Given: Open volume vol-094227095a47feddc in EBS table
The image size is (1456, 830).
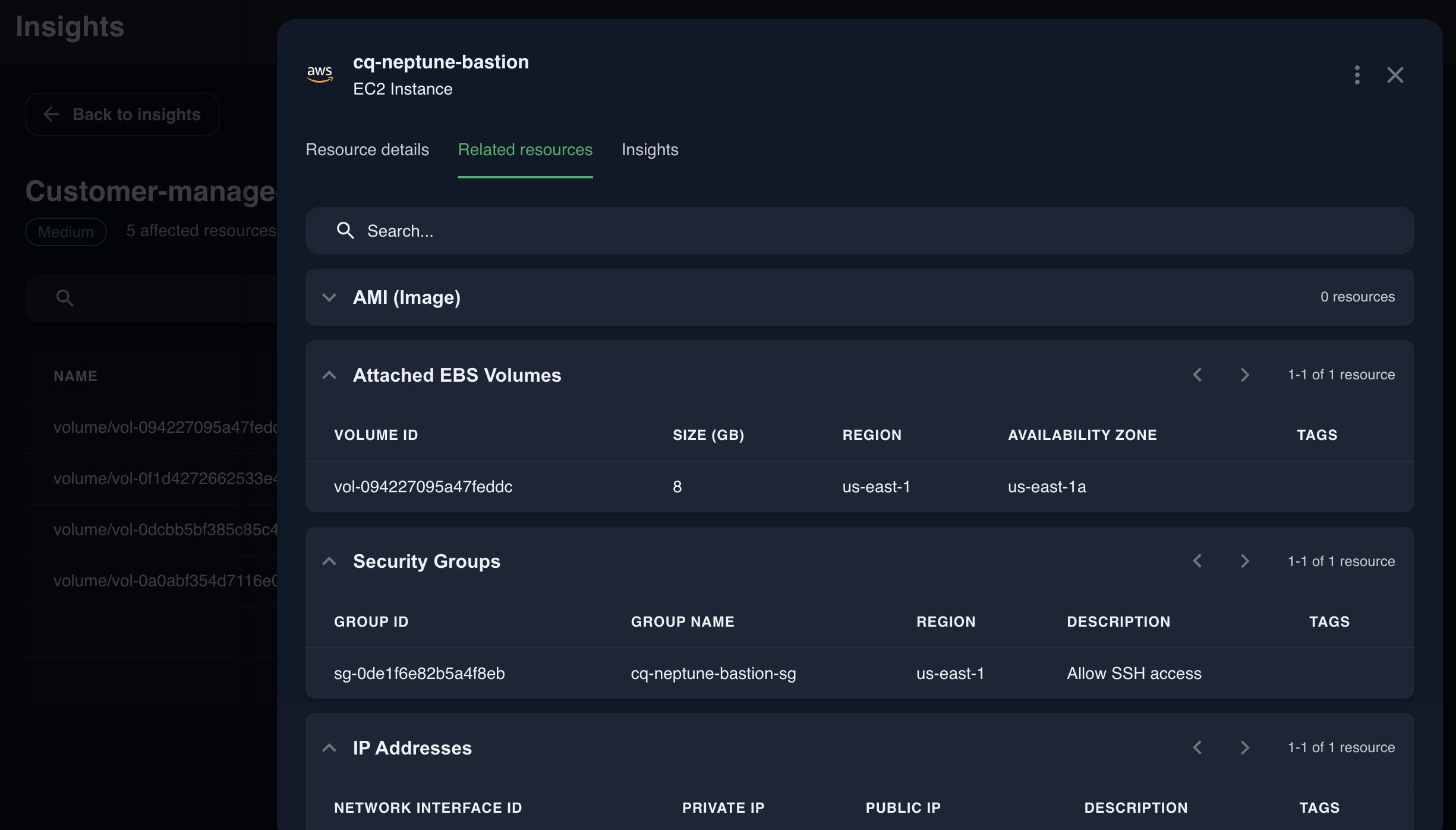Looking at the screenshot, I should pyautogui.click(x=423, y=487).
